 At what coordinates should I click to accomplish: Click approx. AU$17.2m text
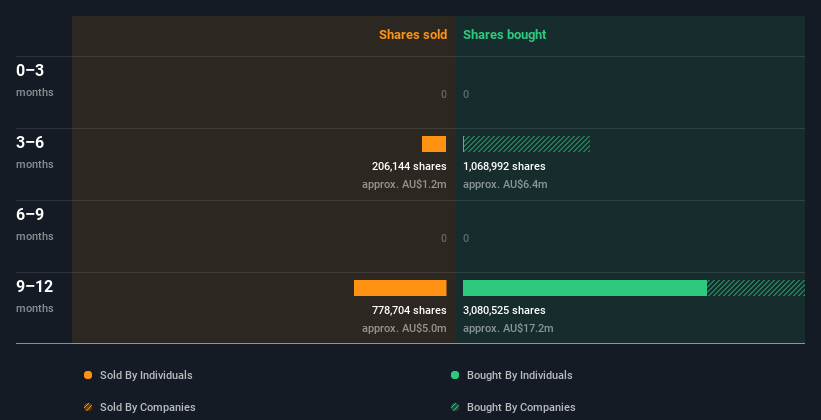point(508,328)
